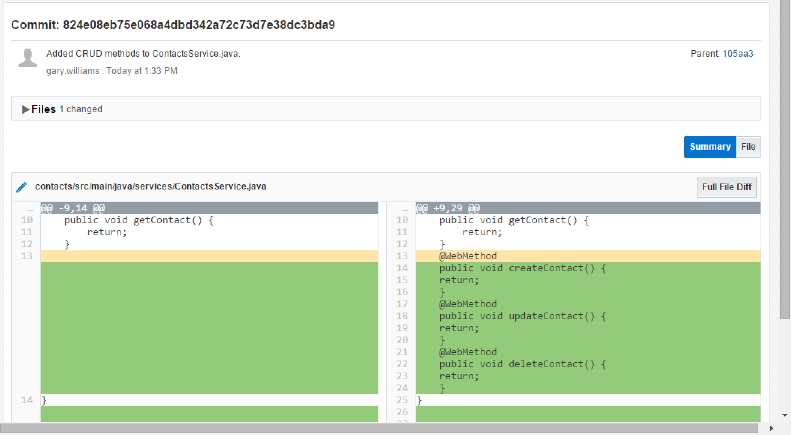Click the commit hash heading
Image resolution: width=791 pixels, height=435 pixels.
[173, 25]
